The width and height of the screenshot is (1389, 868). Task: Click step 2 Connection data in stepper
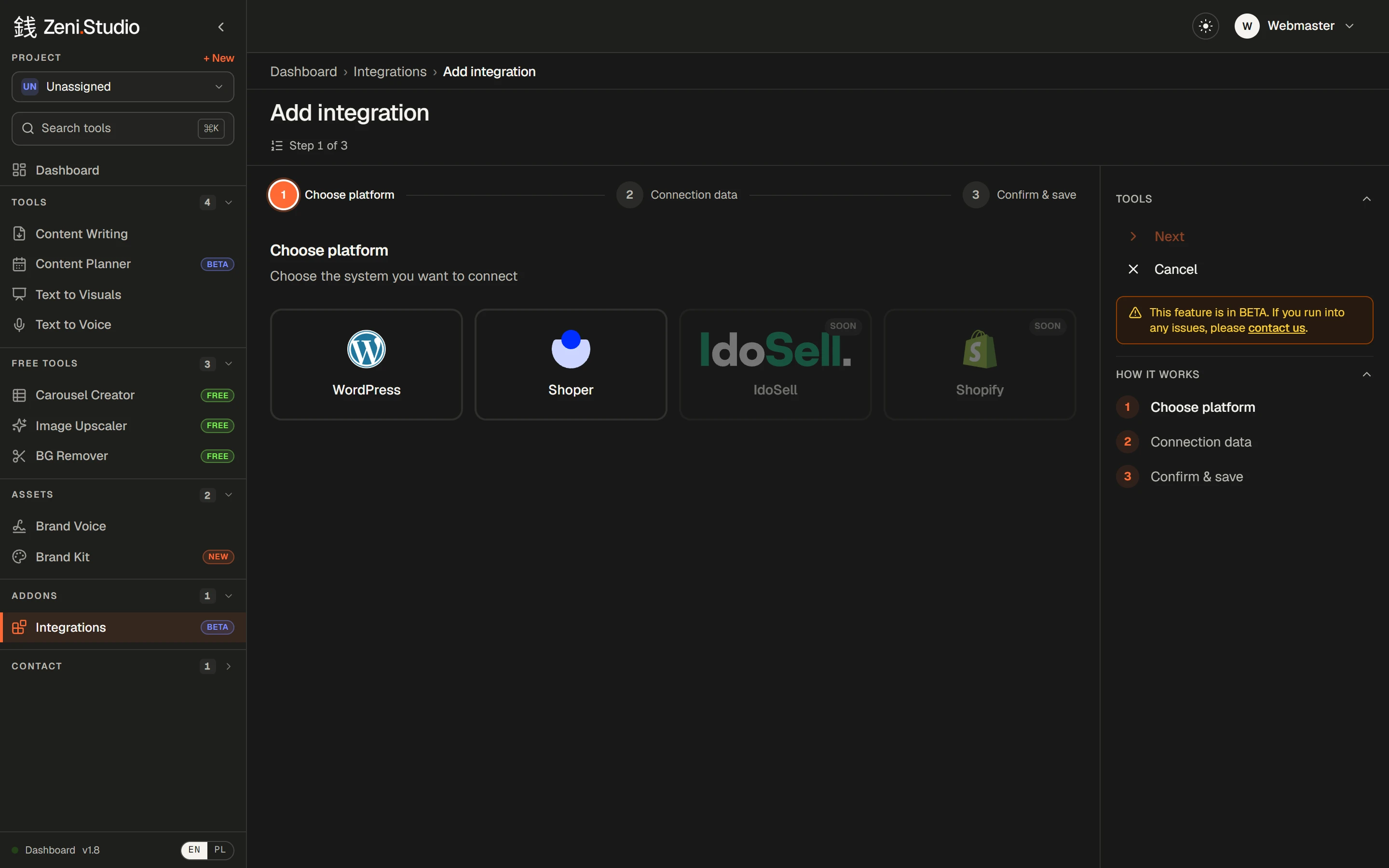[x=677, y=195]
